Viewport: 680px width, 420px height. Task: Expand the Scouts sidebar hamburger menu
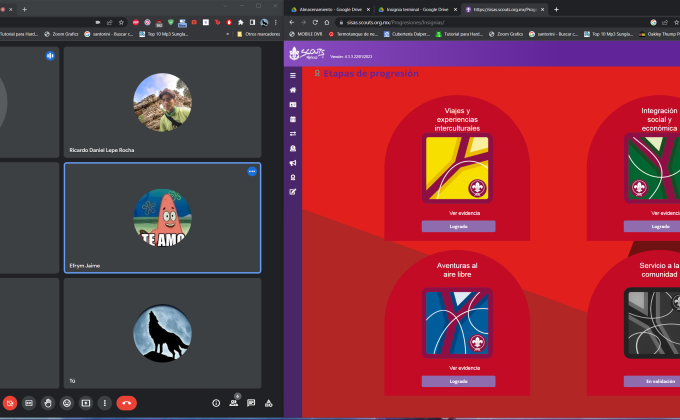pyautogui.click(x=293, y=76)
